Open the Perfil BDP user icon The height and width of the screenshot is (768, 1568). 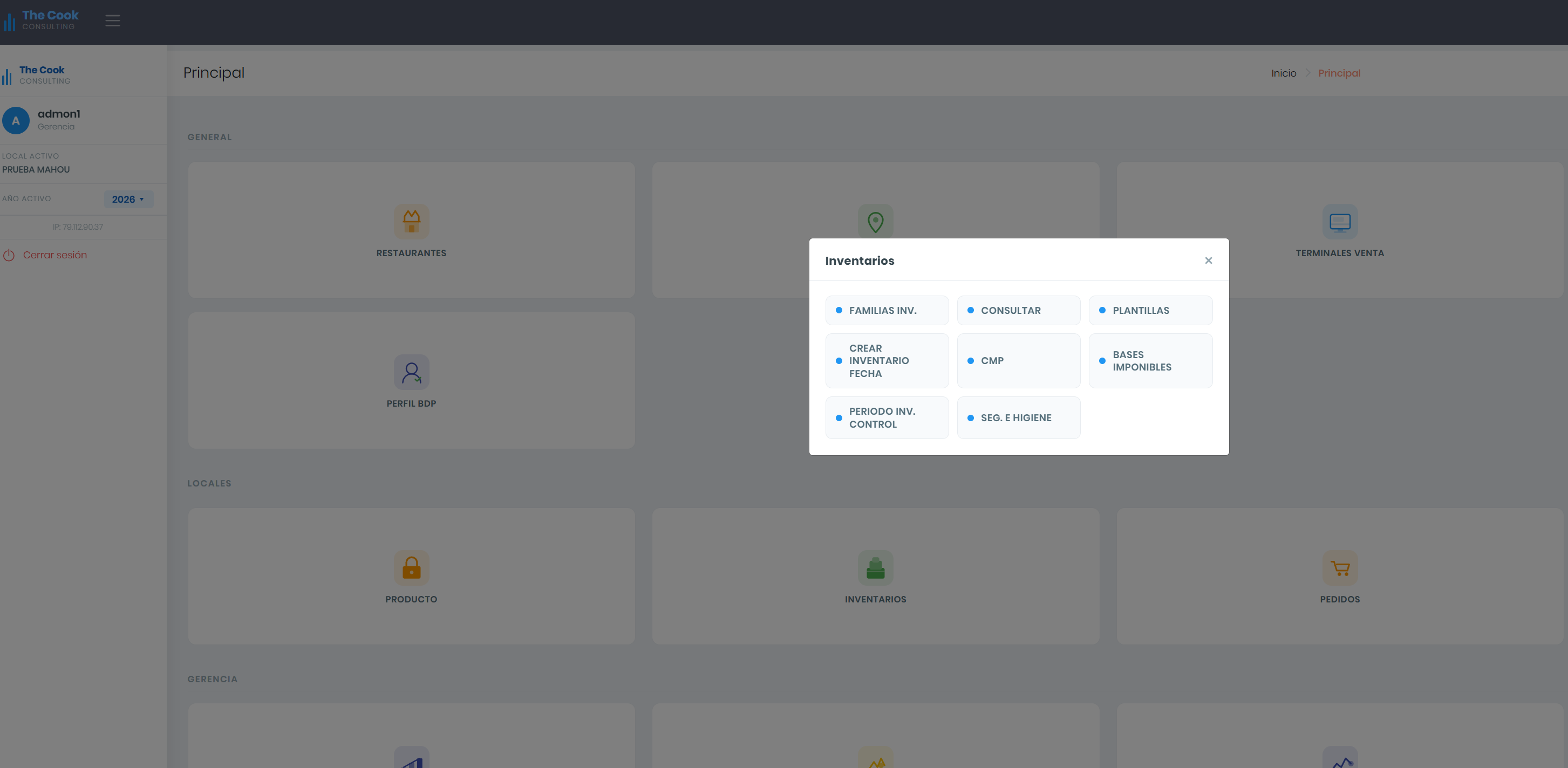pyautogui.click(x=412, y=372)
